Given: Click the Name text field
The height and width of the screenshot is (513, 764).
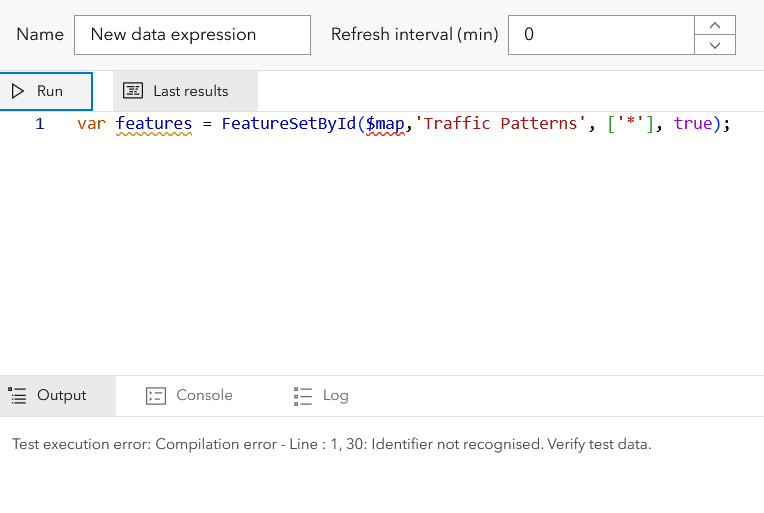Looking at the screenshot, I should coord(192,35).
